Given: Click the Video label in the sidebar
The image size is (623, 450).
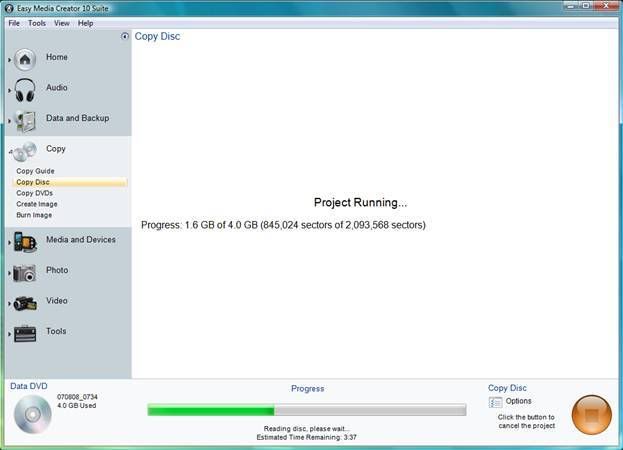Looking at the screenshot, I should tap(57, 301).
